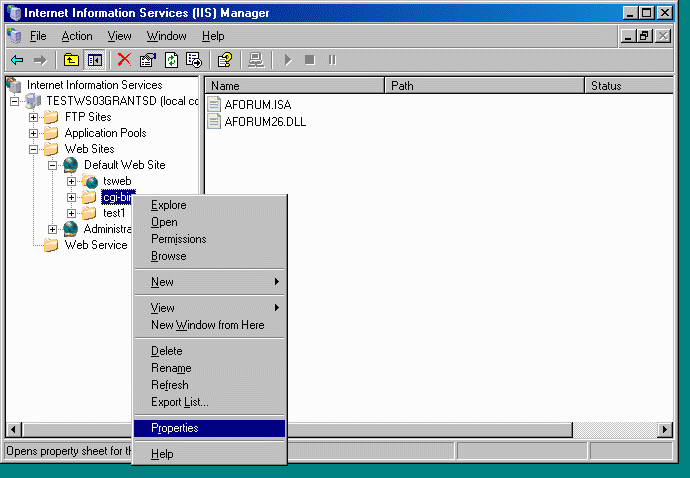Viewport: 690px width, 478px height.
Task: Choose Rename in the context menu
Action: point(209,368)
